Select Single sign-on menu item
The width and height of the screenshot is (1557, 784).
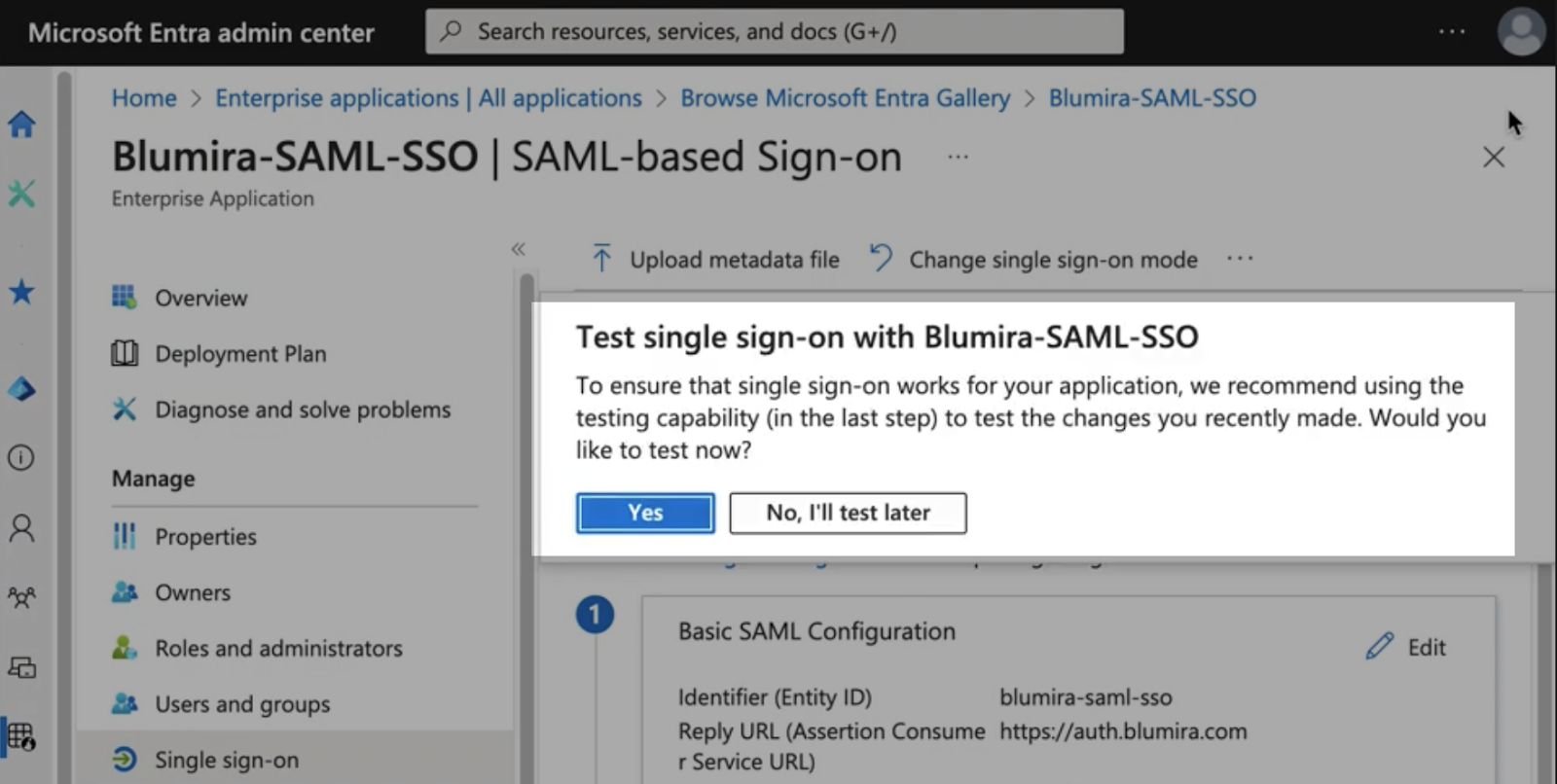[227, 760]
